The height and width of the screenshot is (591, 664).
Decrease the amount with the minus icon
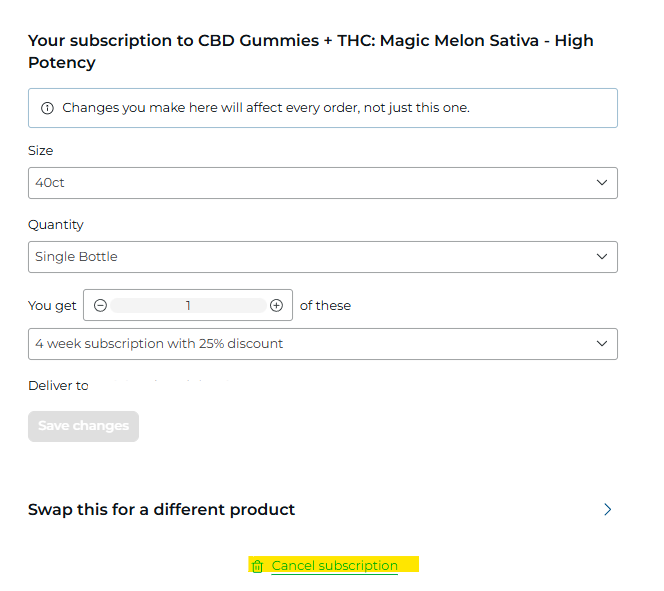click(x=100, y=306)
